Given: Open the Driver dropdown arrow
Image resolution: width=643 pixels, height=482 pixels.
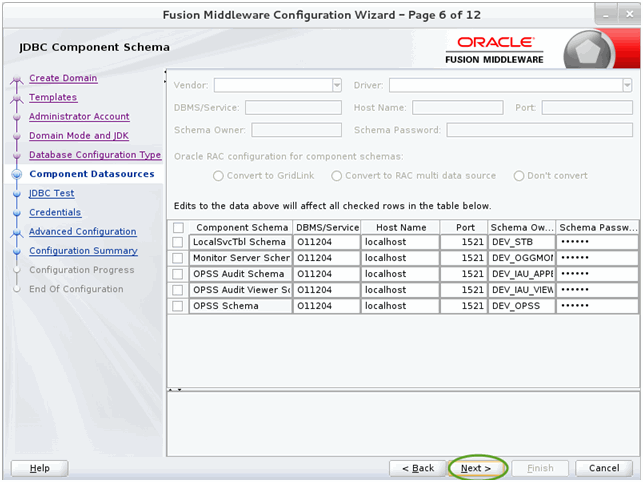Looking at the screenshot, I should [627, 85].
